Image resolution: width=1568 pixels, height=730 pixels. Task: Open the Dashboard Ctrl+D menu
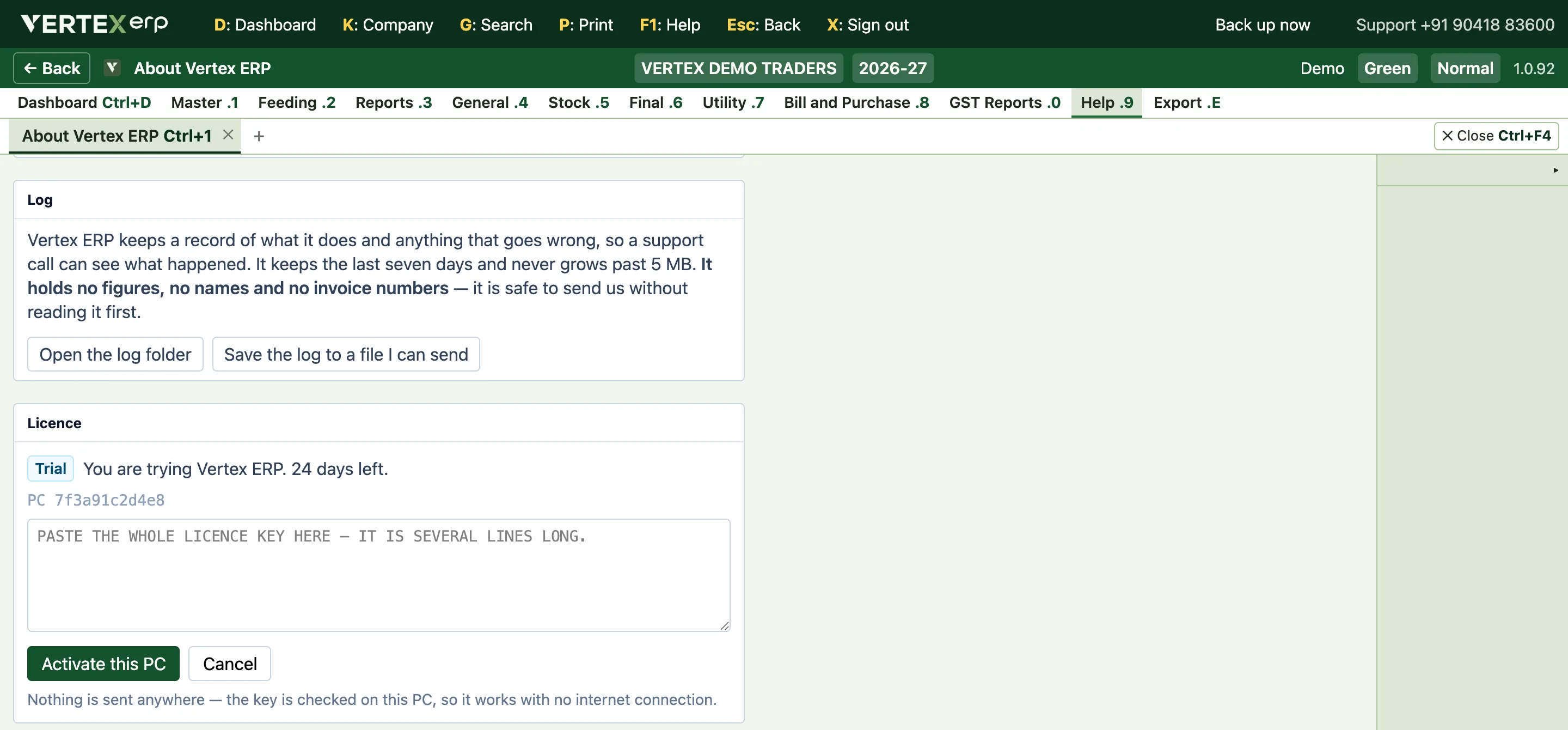click(84, 102)
